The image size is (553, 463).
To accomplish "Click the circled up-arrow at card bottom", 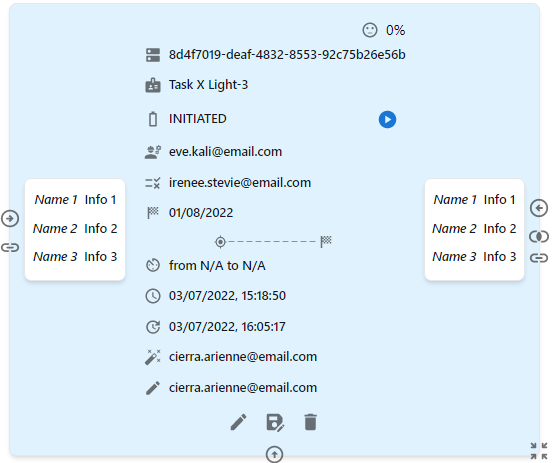I will point(274,454).
